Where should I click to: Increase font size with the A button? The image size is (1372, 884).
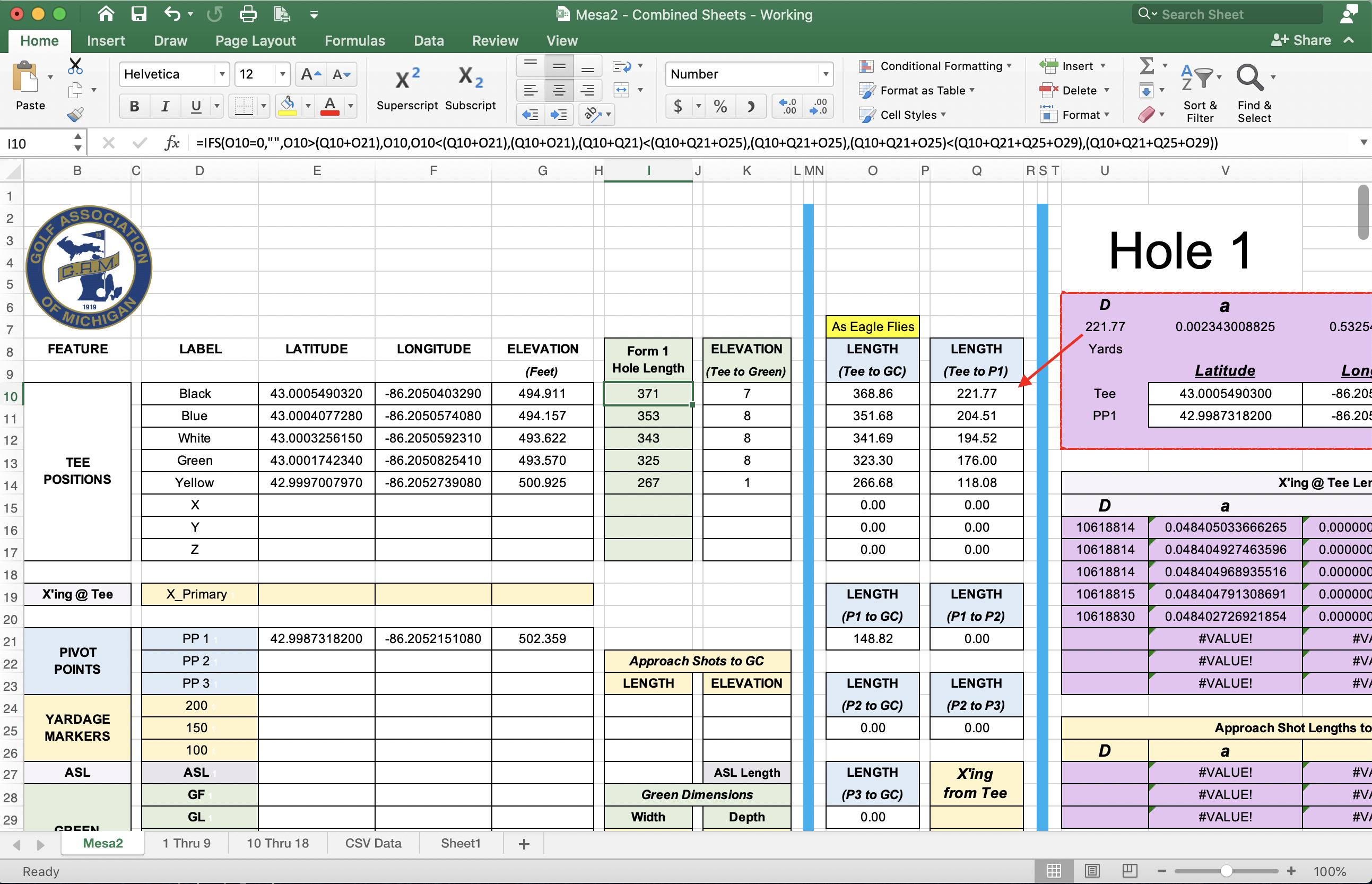(x=310, y=74)
